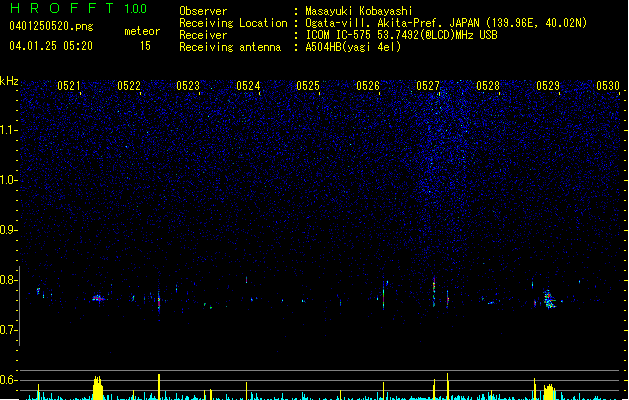Select the wide yellow power burst after 0521
The image size is (629, 400).
coord(98,388)
